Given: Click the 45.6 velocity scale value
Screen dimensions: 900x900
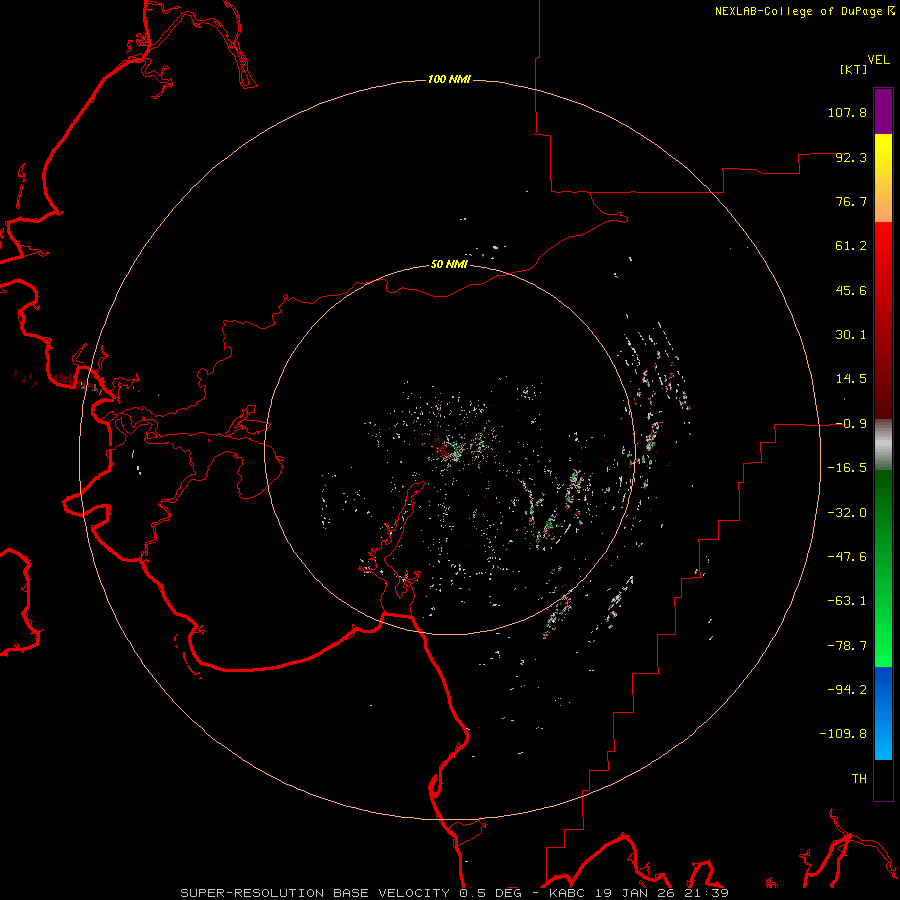Looking at the screenshot, I should pos(851,290).
